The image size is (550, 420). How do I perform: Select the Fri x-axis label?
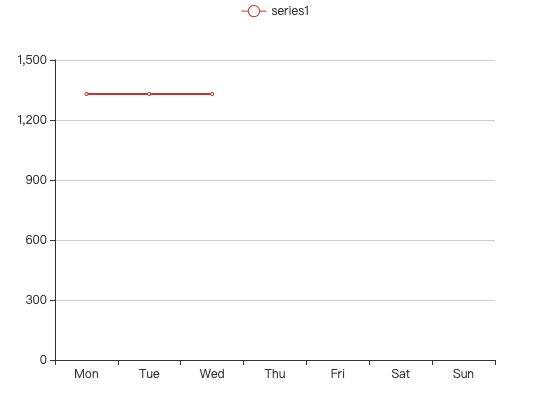pos(338,374)
